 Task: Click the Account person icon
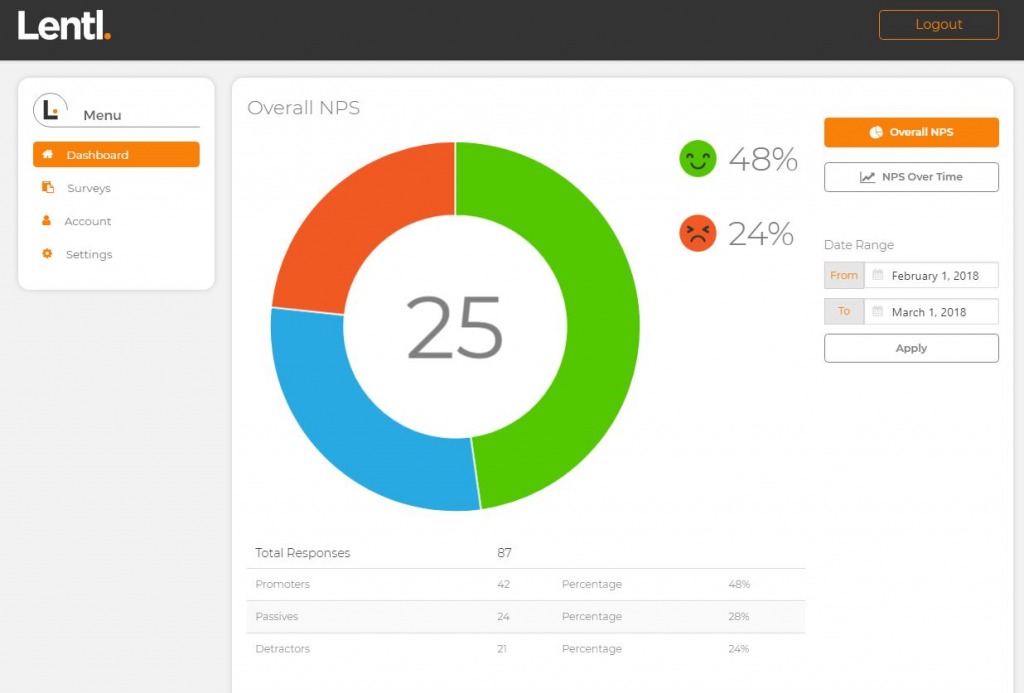pos(46,221)
